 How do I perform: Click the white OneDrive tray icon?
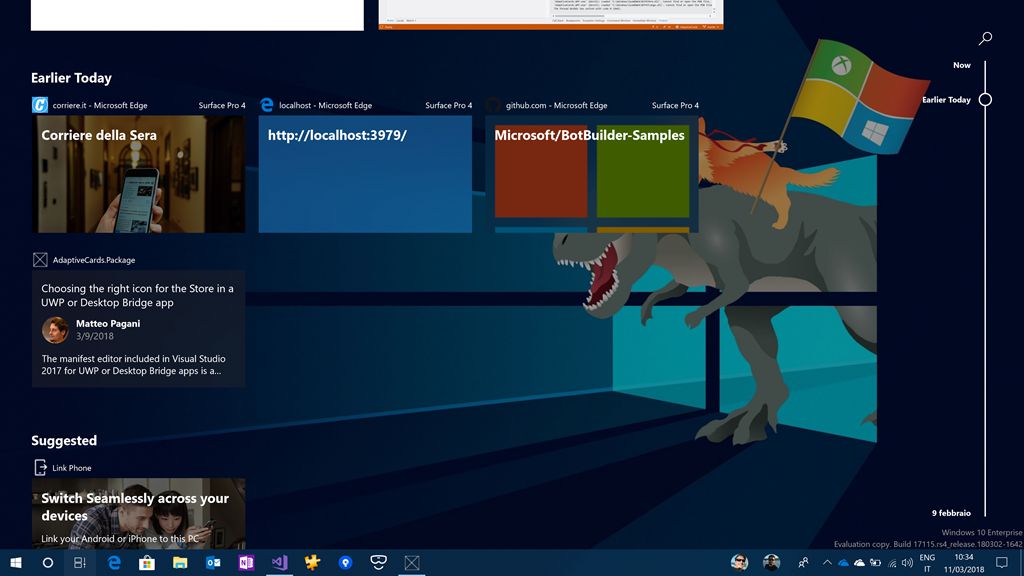pos(859,563)
